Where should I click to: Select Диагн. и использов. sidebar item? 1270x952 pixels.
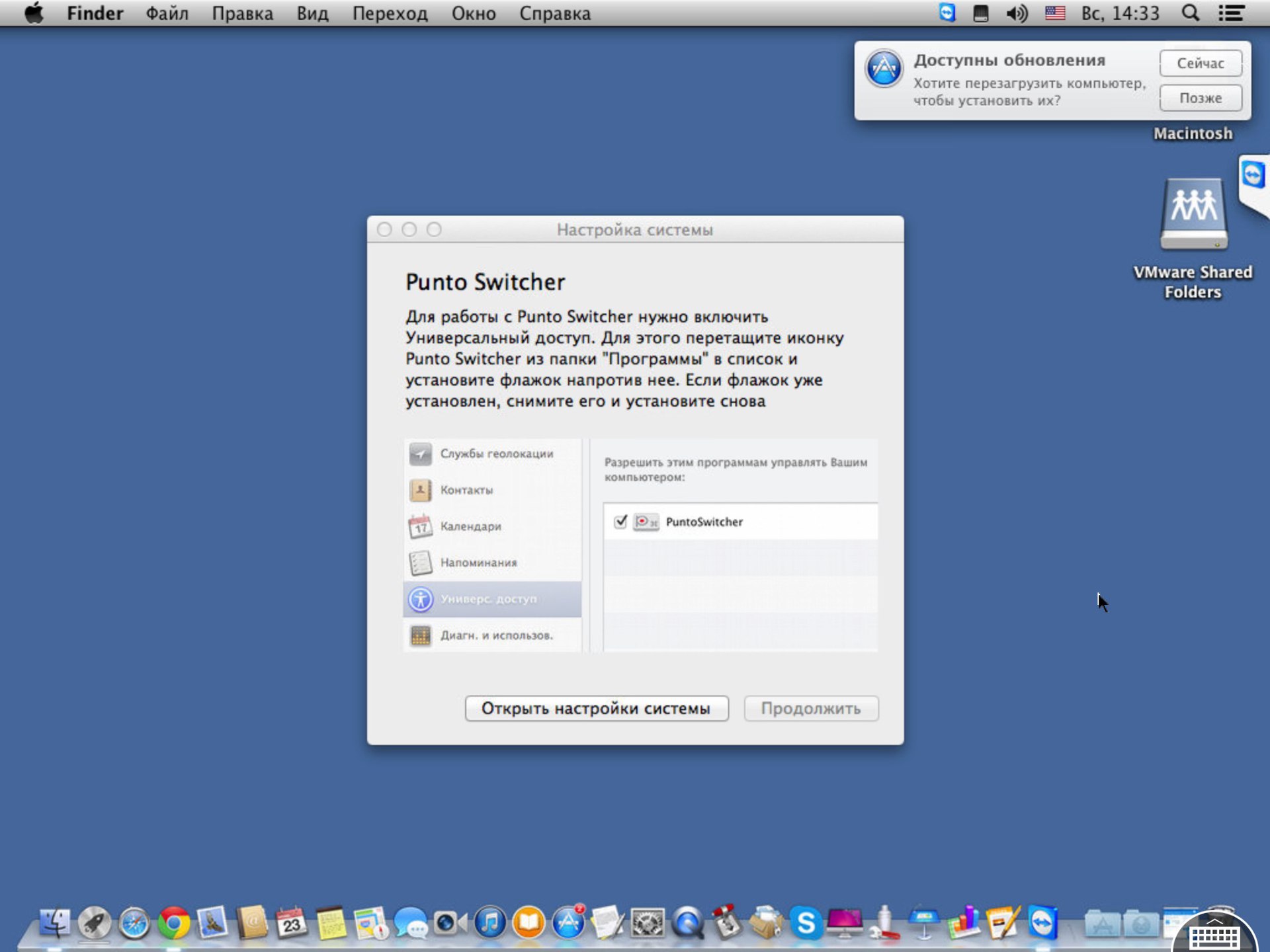pos(492,635)
